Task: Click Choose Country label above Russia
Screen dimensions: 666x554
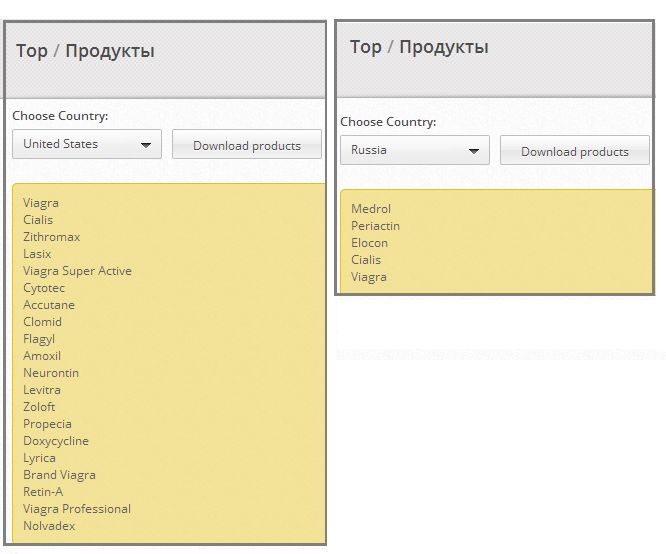Action: pyautogui.click(x=388, y=122)
